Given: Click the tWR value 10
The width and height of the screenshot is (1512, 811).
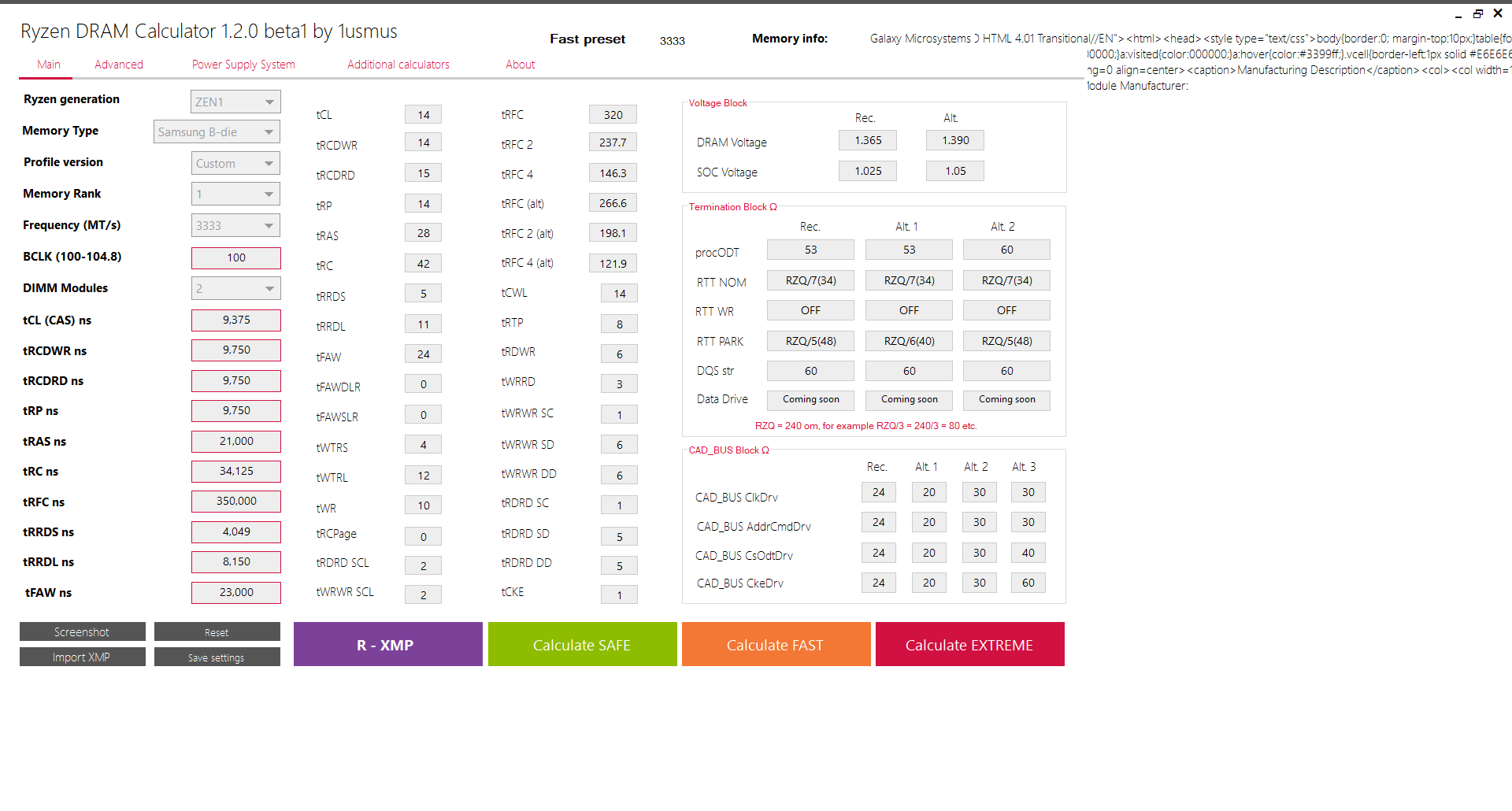Looking at the screenshot, I should pyautogui.click(x=424, y=505).
